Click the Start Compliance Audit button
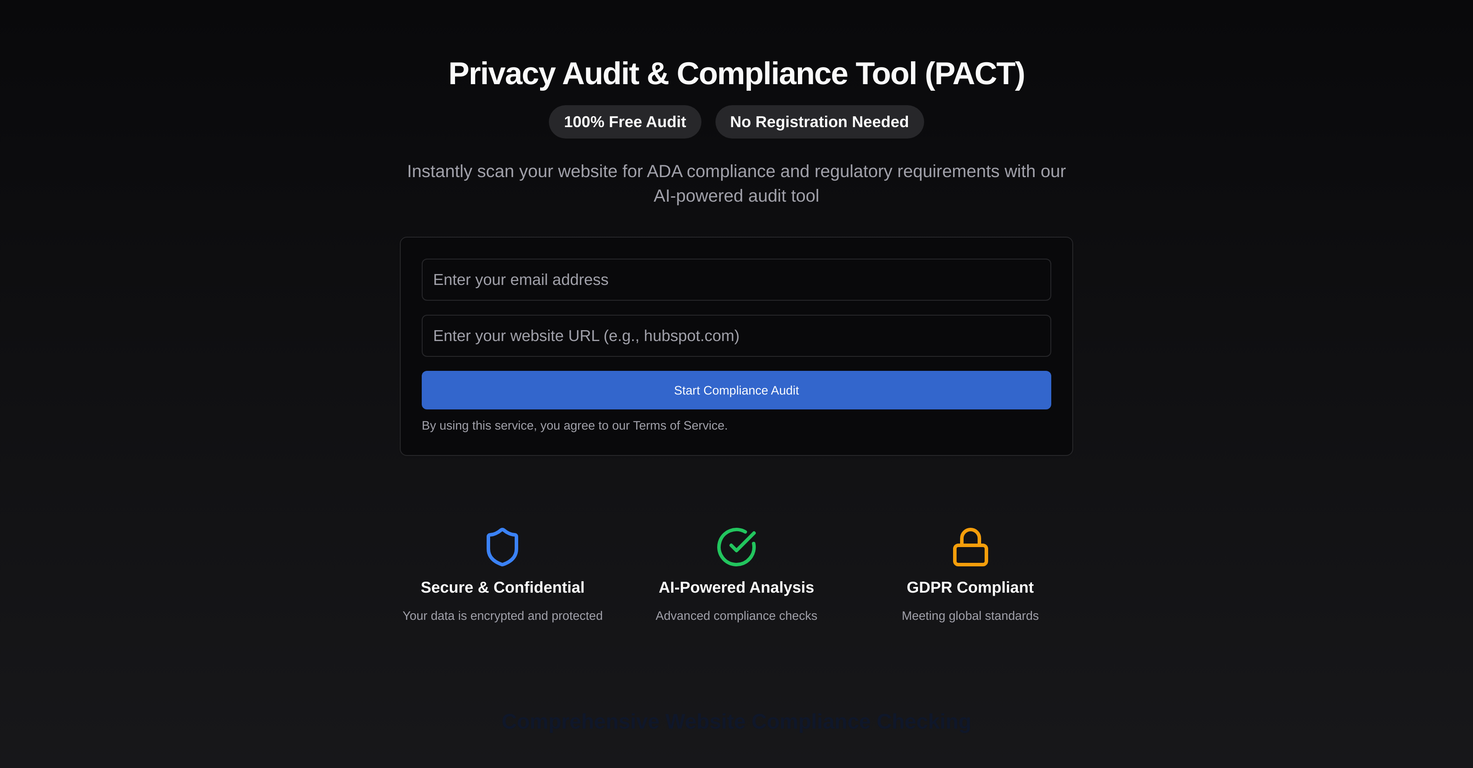 pos(736,390)
